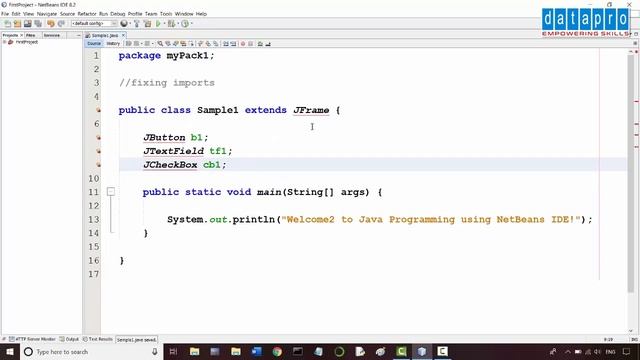This screenshot has width=640, height=360.
Task: Click the Find Selection magnifier icon in editor toolbar
Action: 160,44
